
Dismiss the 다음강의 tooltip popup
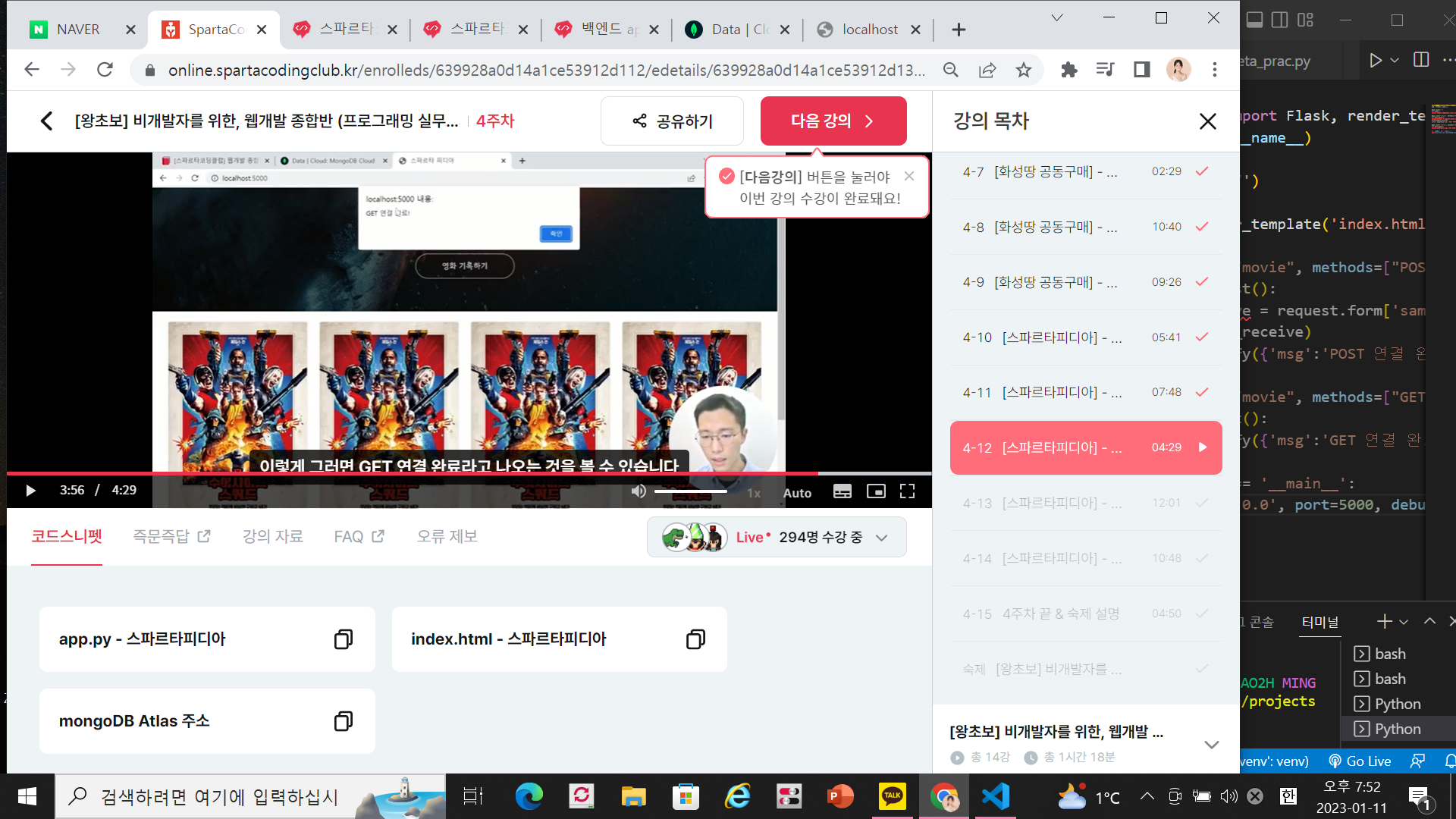(909, 176)
